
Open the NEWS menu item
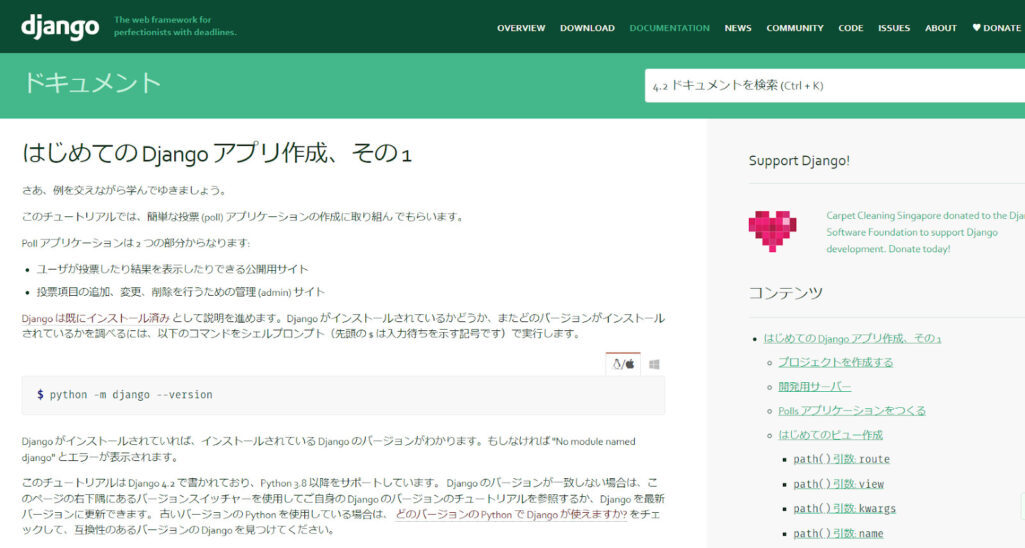(x=737, y=28)
